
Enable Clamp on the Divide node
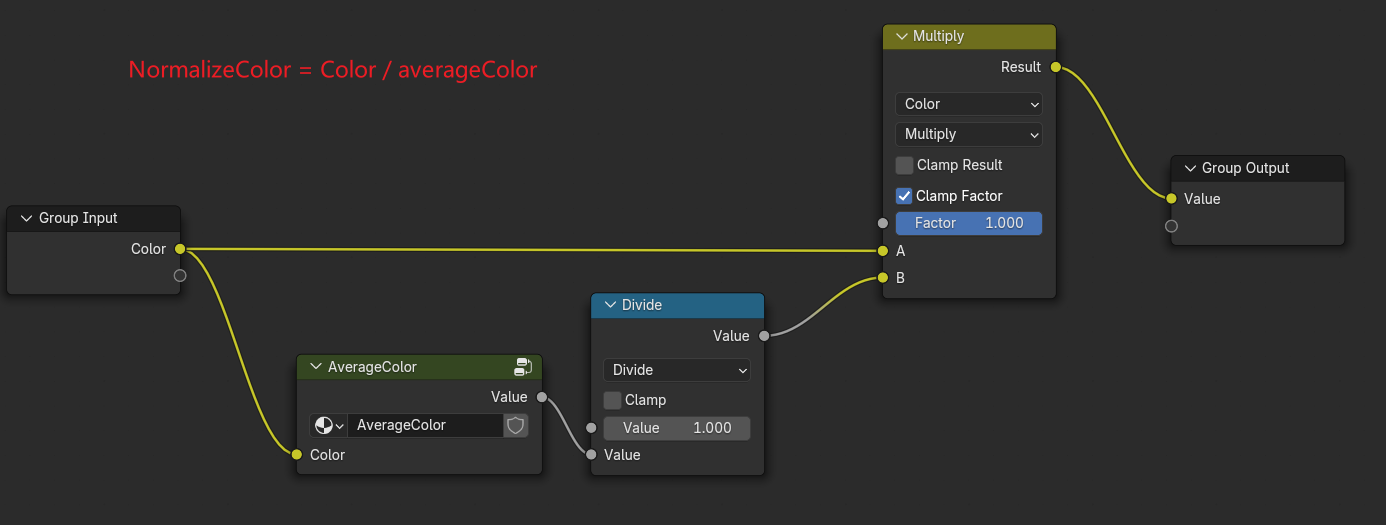coord(613,400)
